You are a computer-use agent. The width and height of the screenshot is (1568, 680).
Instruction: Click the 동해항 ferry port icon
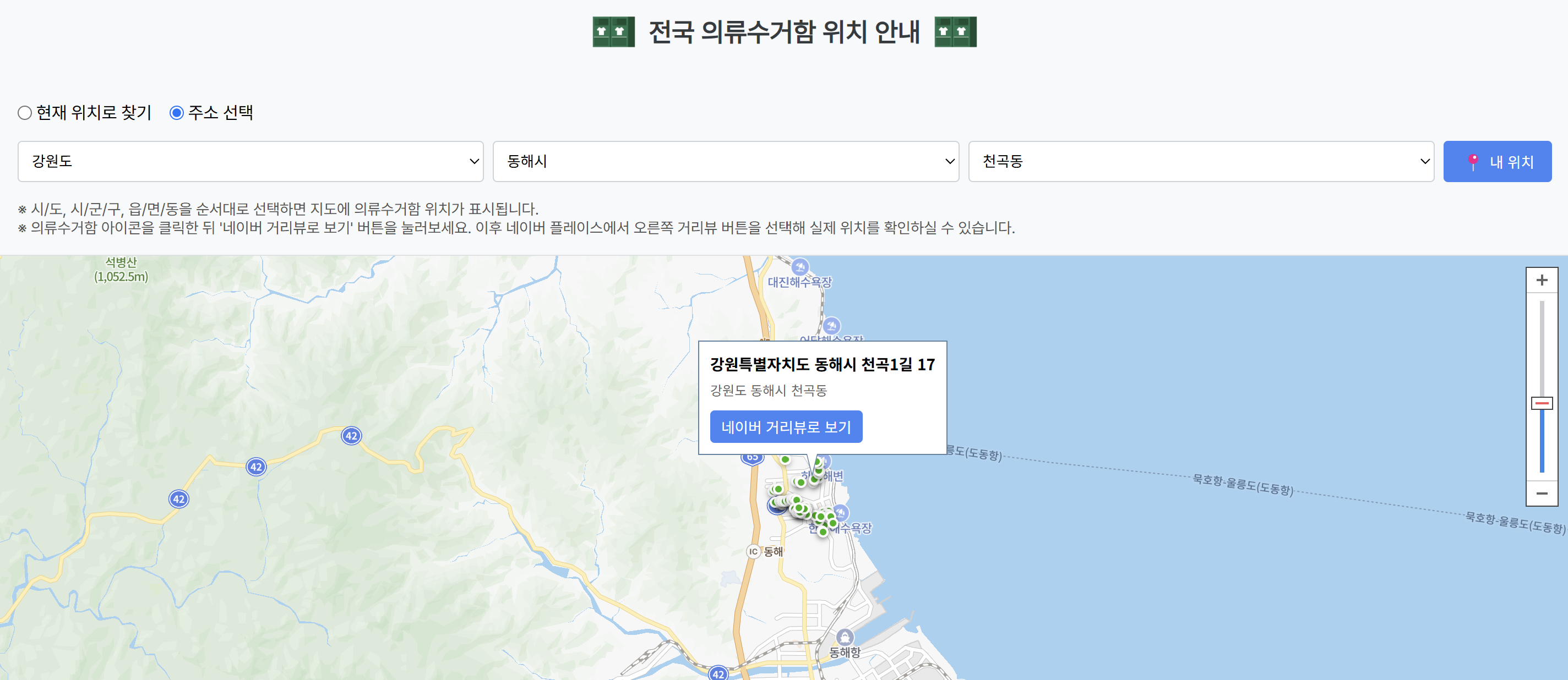point(845,637)
